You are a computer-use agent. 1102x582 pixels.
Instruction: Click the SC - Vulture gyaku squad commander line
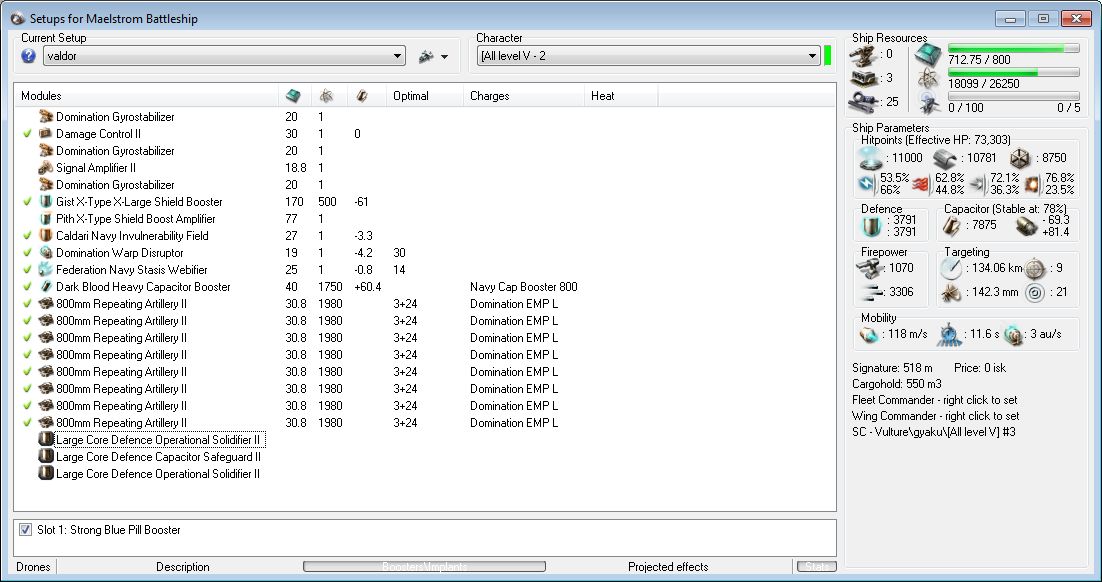pos(933,432)
